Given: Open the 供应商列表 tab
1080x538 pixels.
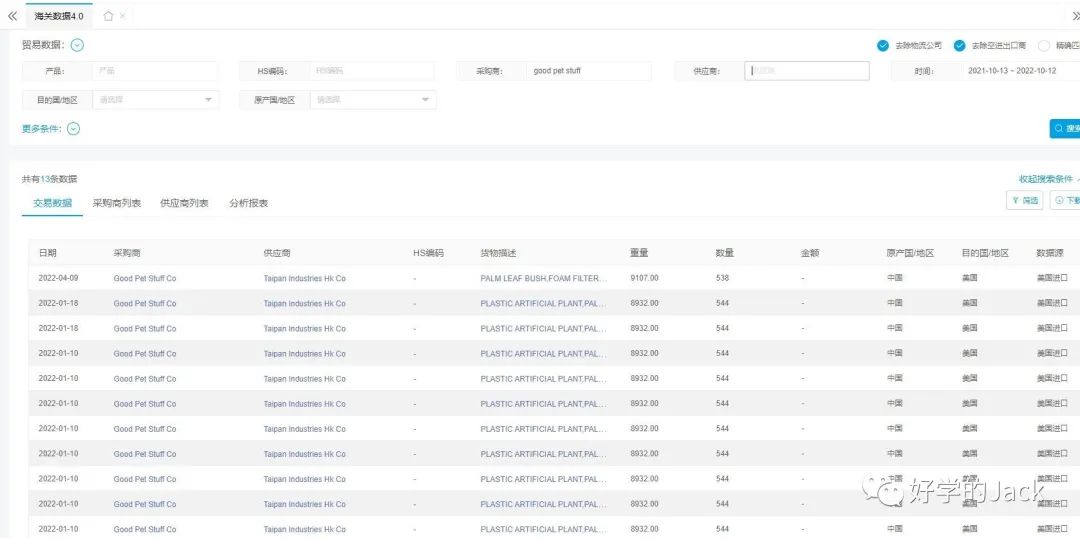Looking at the screenshot, I should point(184,203).
